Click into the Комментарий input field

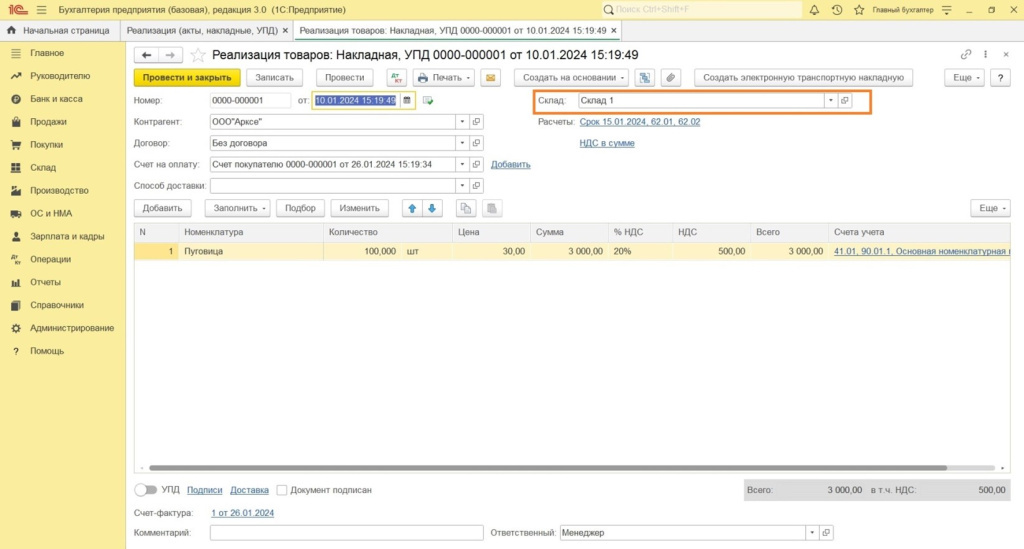click(x=346, y=533)
